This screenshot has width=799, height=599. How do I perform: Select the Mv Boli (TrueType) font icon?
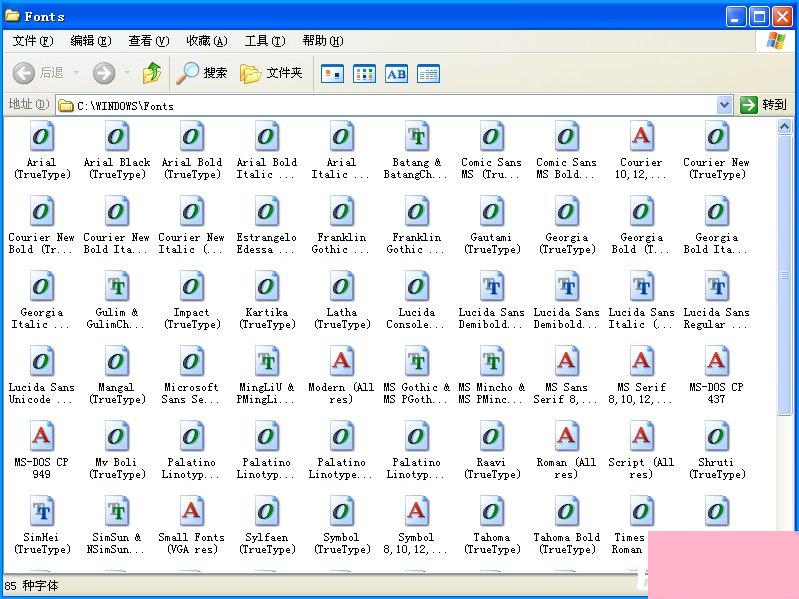[117, 436]
